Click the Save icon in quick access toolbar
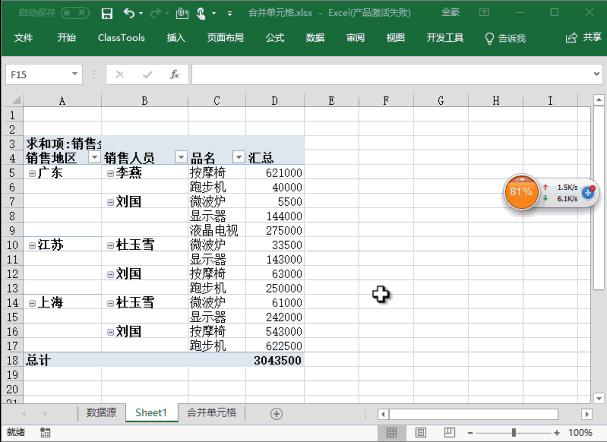Image resolution: width=607 pixels, height=442 pixels. [x=106, y=14]
